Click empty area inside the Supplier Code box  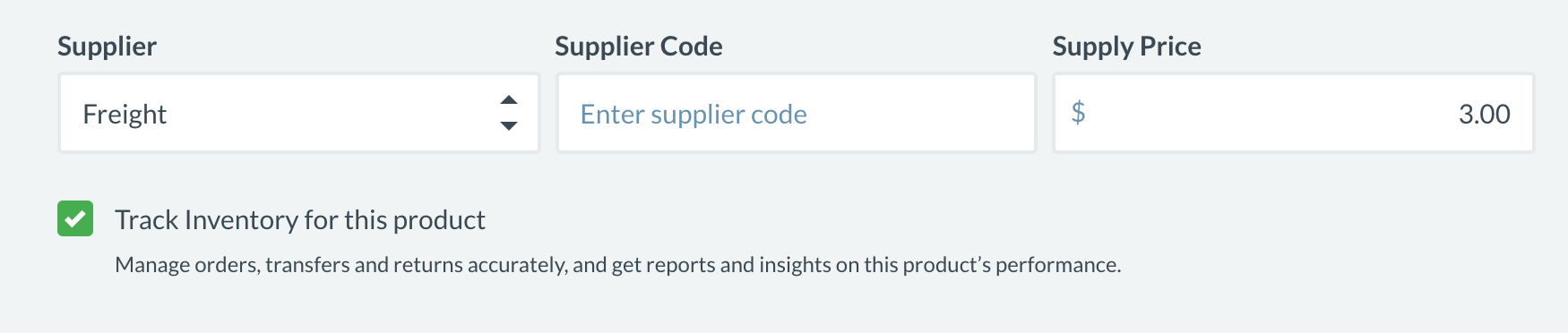(923, 113)
